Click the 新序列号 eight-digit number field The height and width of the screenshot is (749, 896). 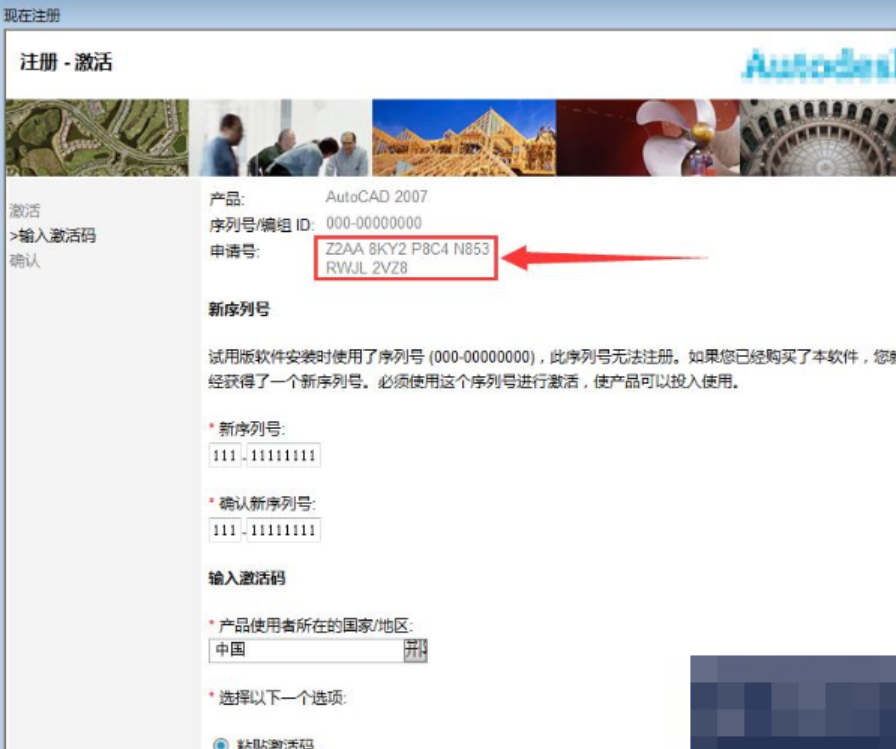coord(283,456)
